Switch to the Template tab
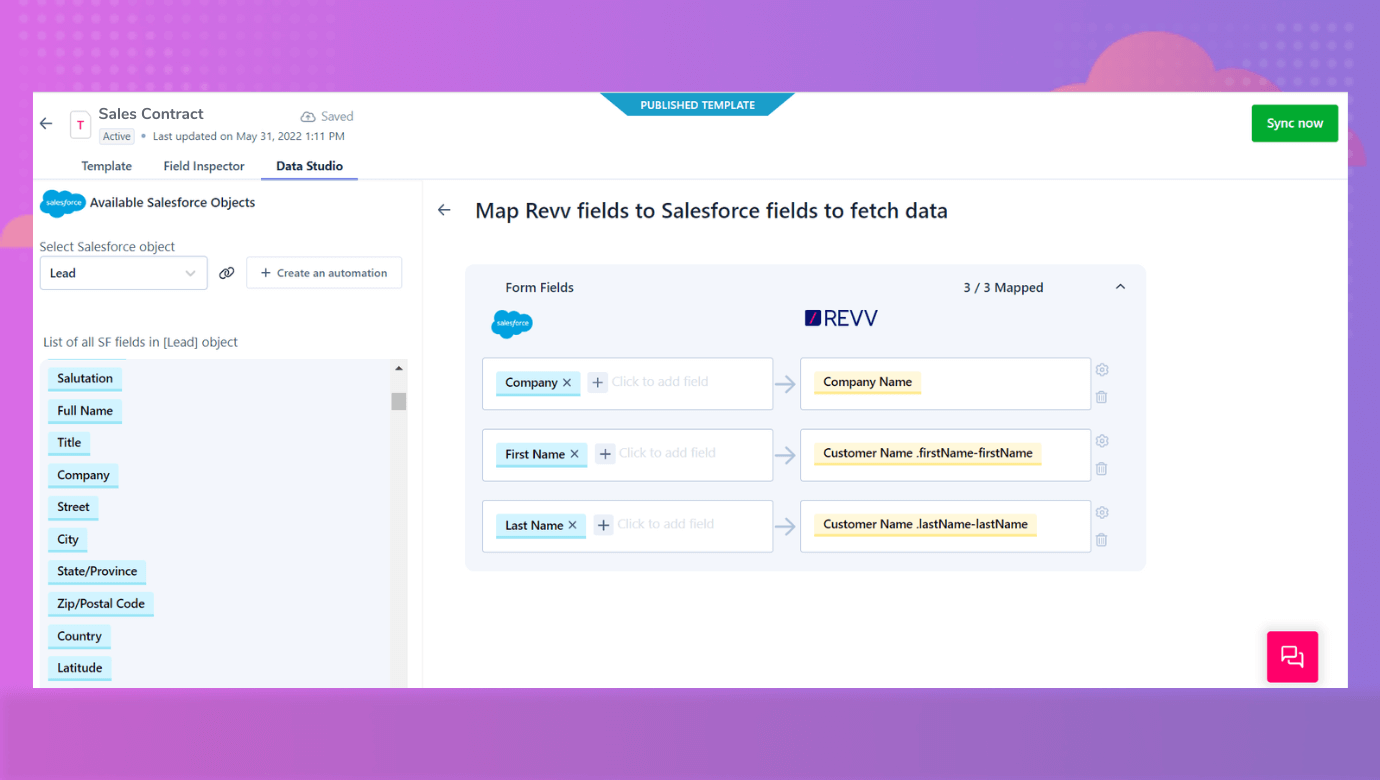 coord(106,166)
